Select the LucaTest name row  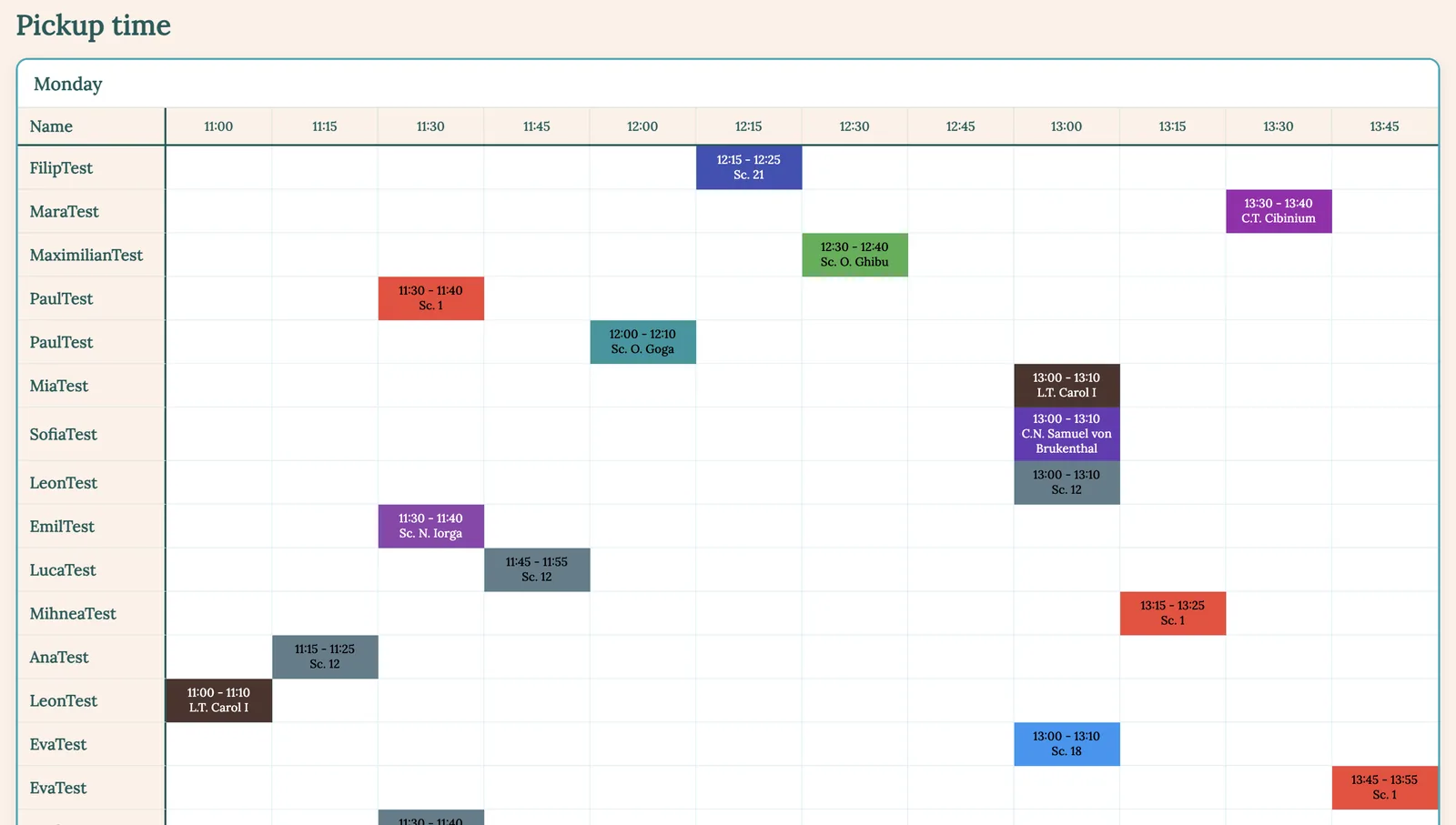[91, 570]
